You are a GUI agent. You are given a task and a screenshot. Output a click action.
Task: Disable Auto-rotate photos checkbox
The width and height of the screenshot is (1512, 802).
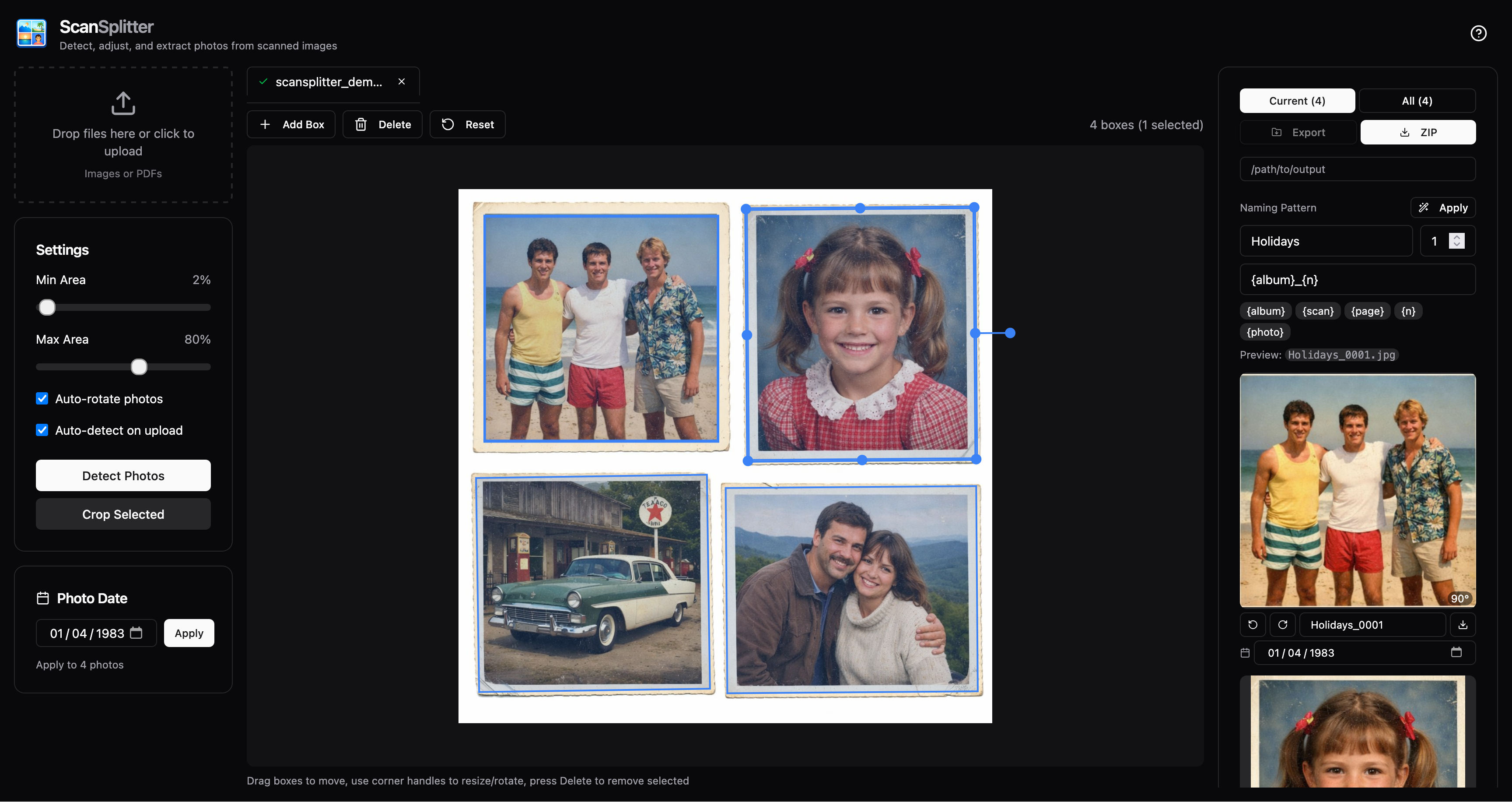tap(42, 399)
